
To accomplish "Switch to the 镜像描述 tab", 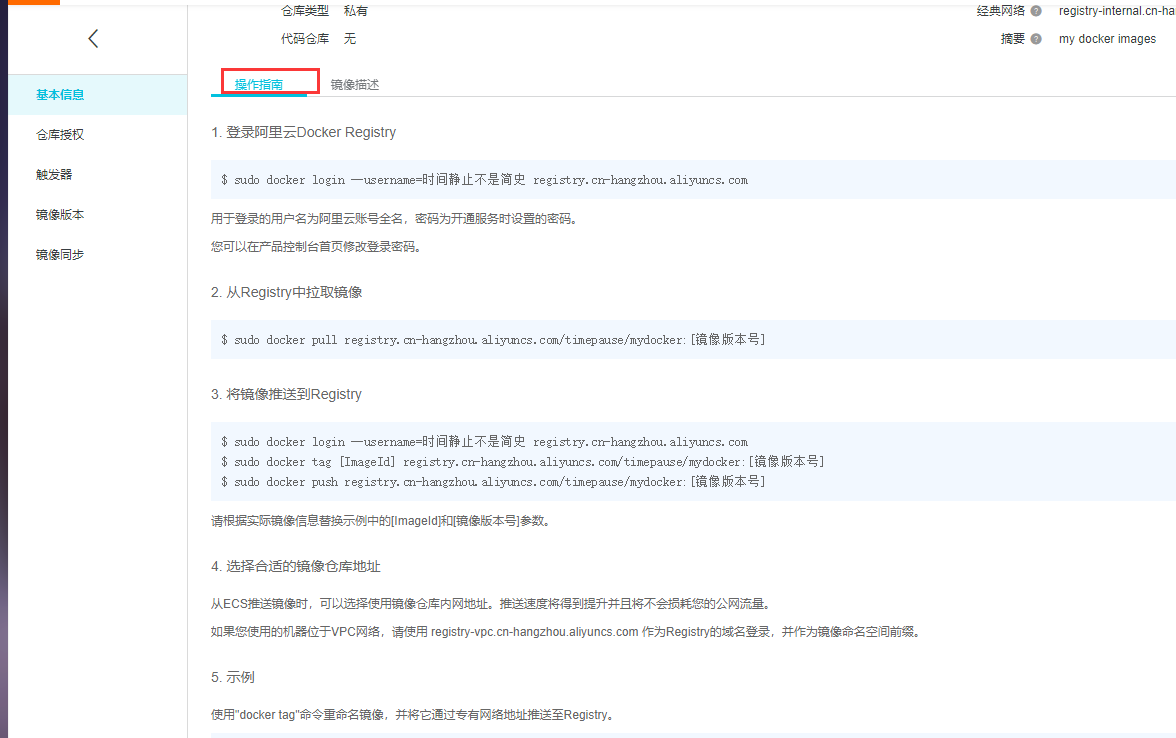I will [x=355, y=85].
